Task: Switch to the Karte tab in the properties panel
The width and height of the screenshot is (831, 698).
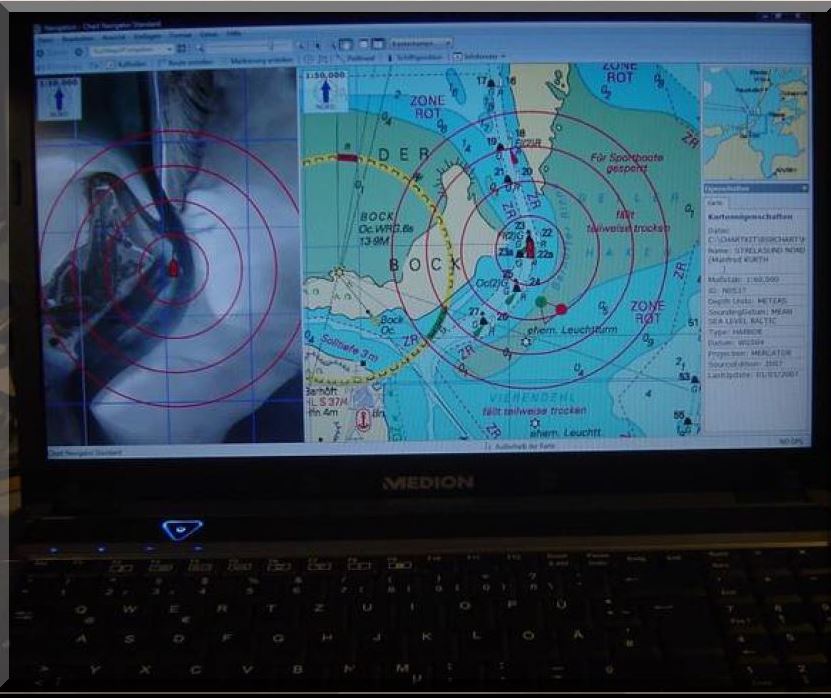Action: point(714,199)
